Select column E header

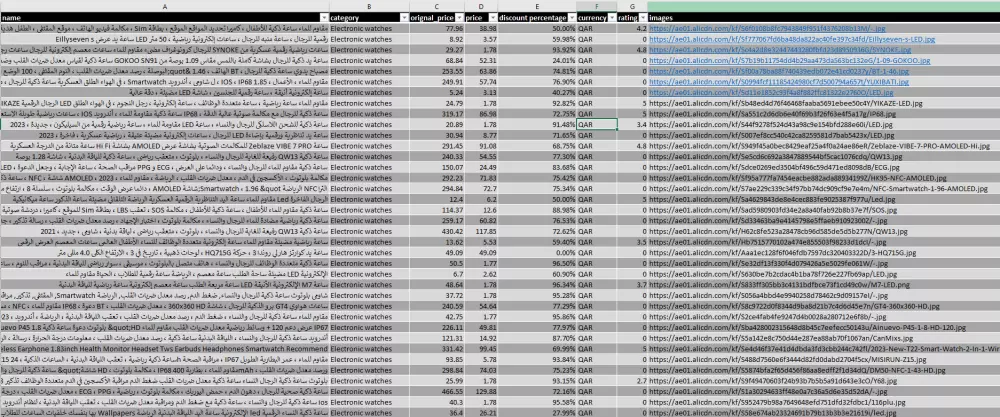coord(536,6)
